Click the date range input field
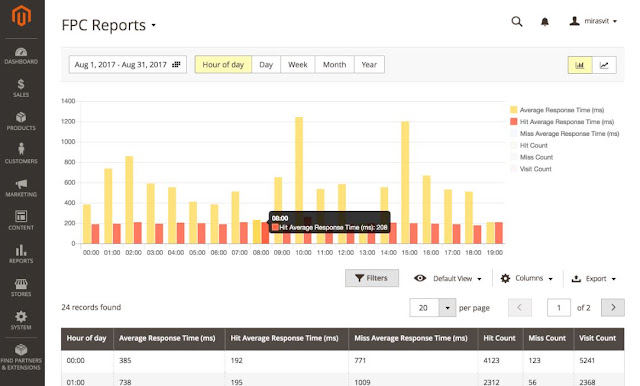Screen dimensions: 640x386 click(128, 64)
